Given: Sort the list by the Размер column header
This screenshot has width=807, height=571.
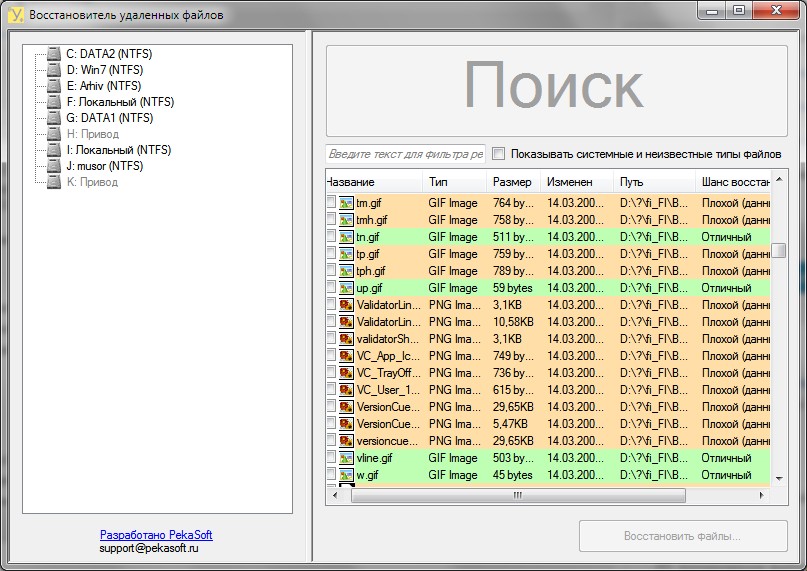Looking at the screenshot, I should point(513,182).
